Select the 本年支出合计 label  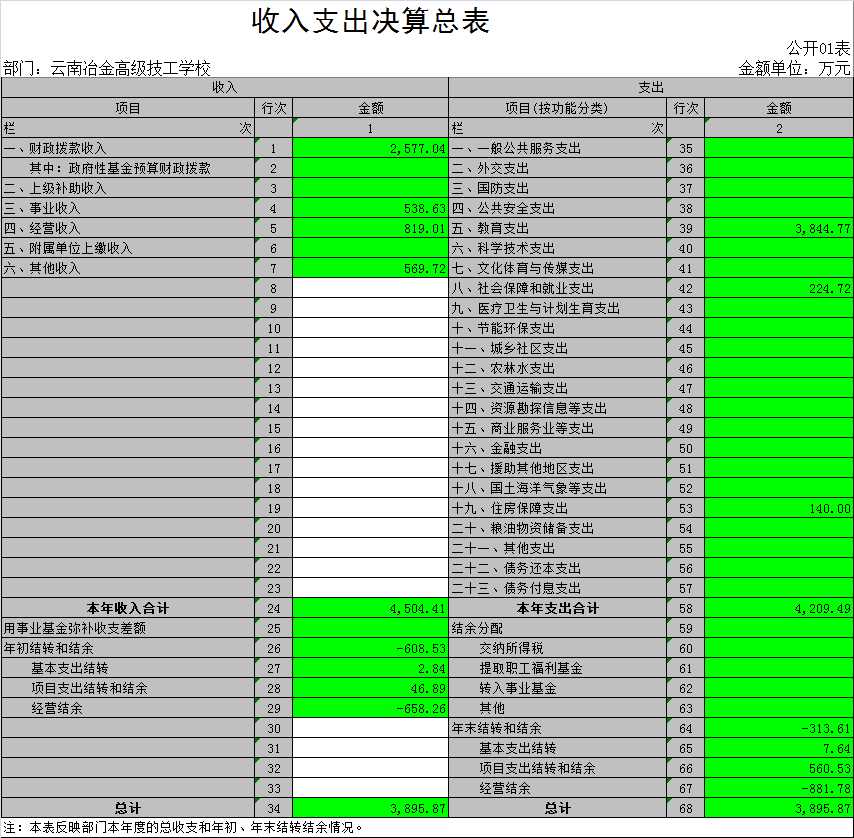(x=557, y=608)
